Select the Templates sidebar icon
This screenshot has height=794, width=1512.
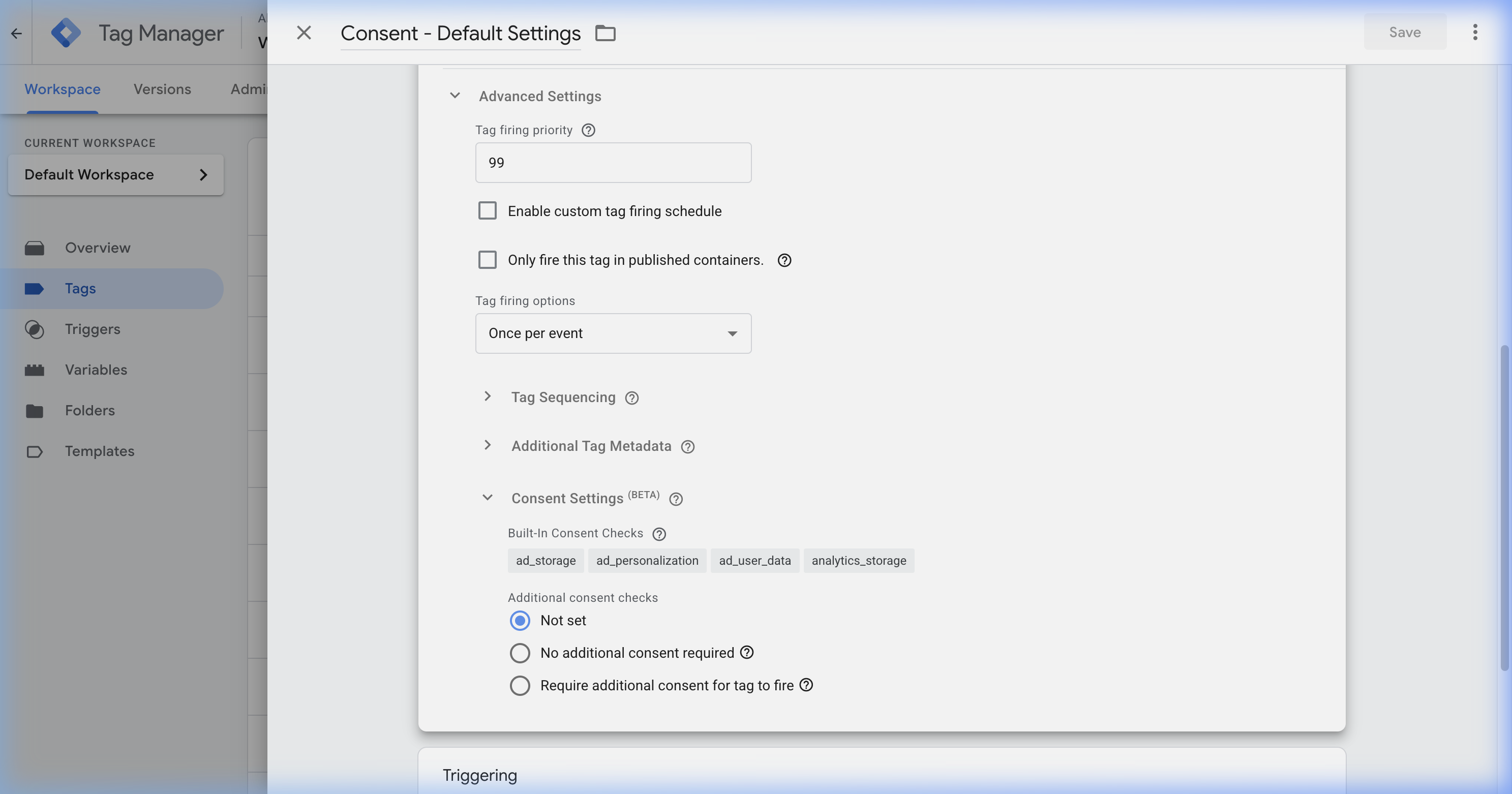pos(35,451)
